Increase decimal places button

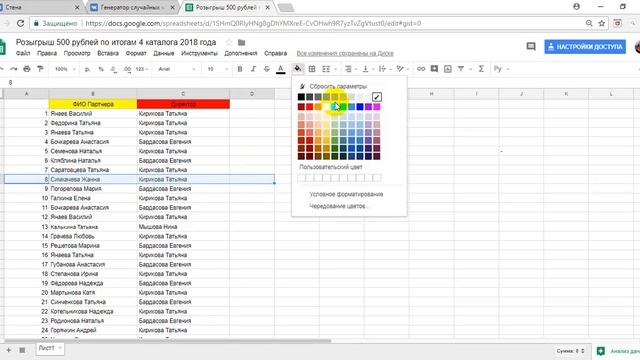(127, 69)
